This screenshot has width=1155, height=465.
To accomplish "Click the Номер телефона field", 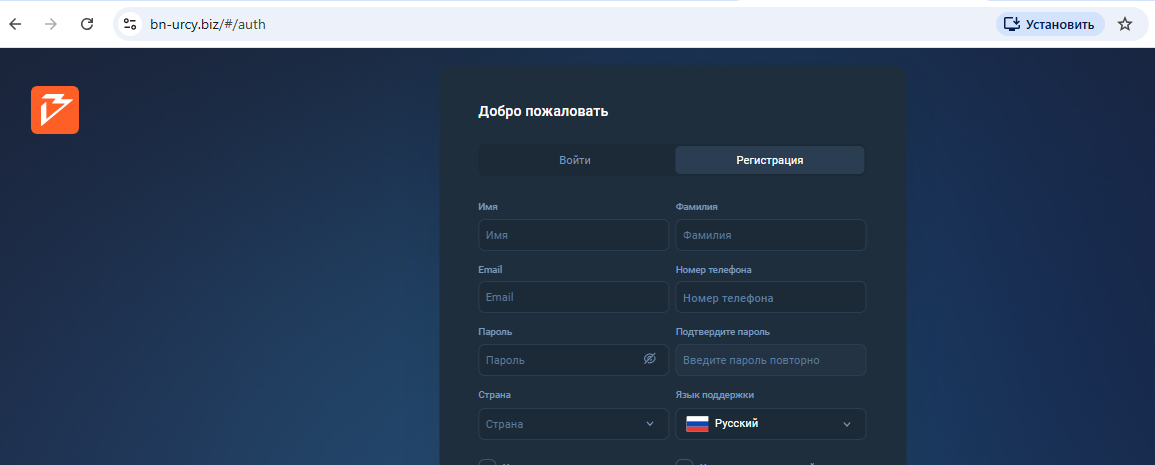I will (x=770, y=297).
